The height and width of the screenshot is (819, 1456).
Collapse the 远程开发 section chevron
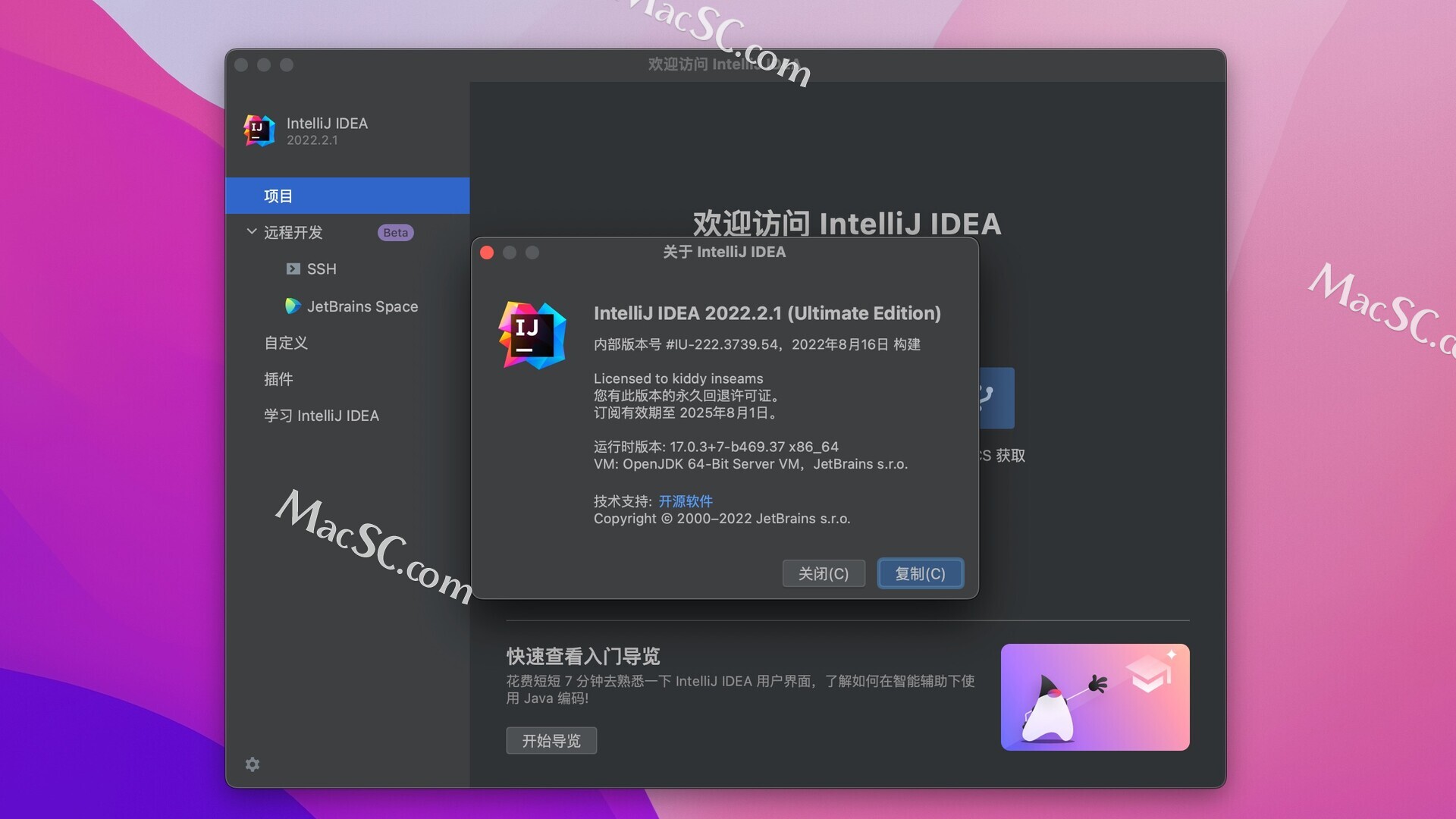coord(251,232)
